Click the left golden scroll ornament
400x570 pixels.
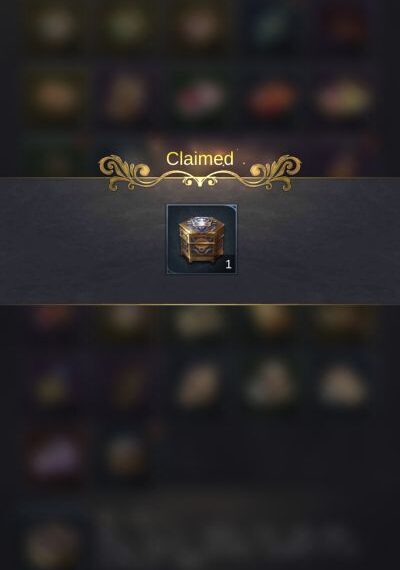[x=127, y=173]
